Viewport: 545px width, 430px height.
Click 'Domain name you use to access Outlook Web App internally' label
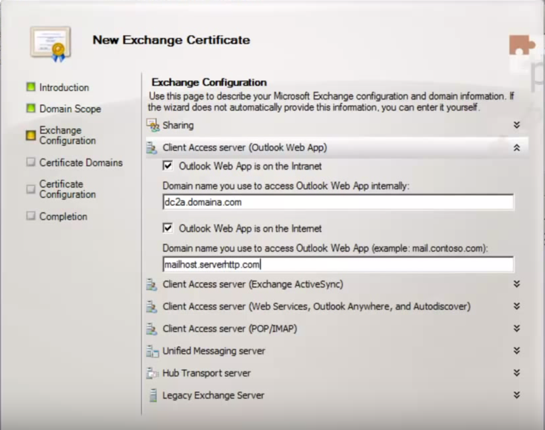pos(286,186)
